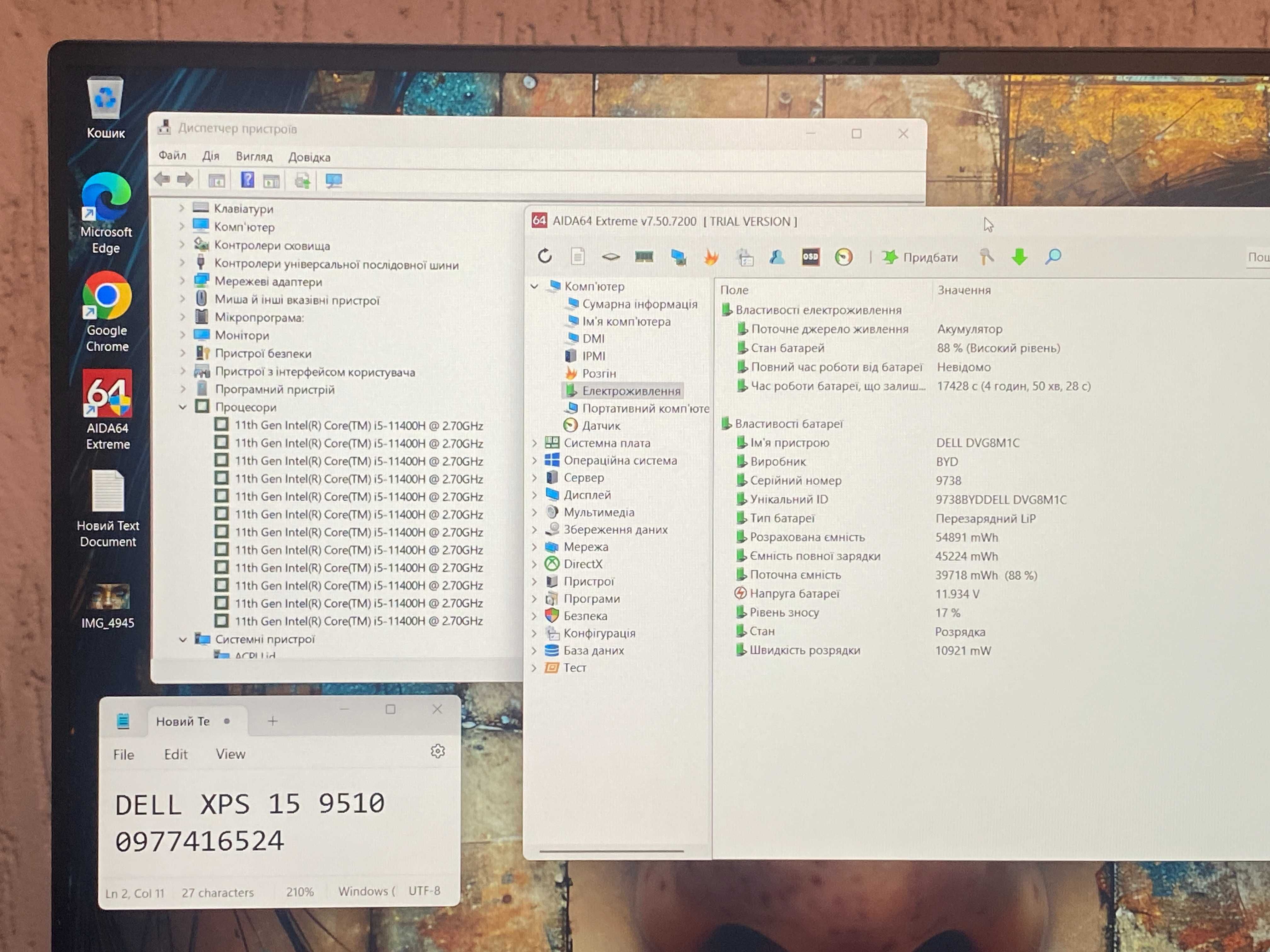
Task: Open the AIDA64 sensor gauge toolbar icon
Action: tap(844, 257)
